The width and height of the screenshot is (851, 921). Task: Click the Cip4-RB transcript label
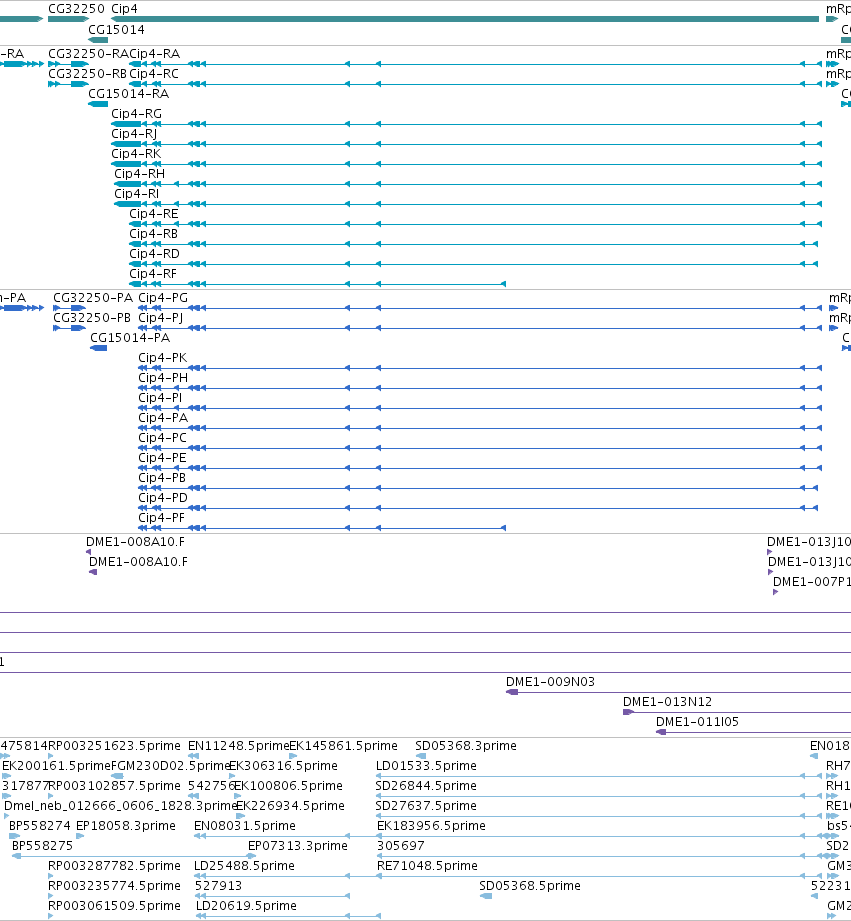[153, 234]
